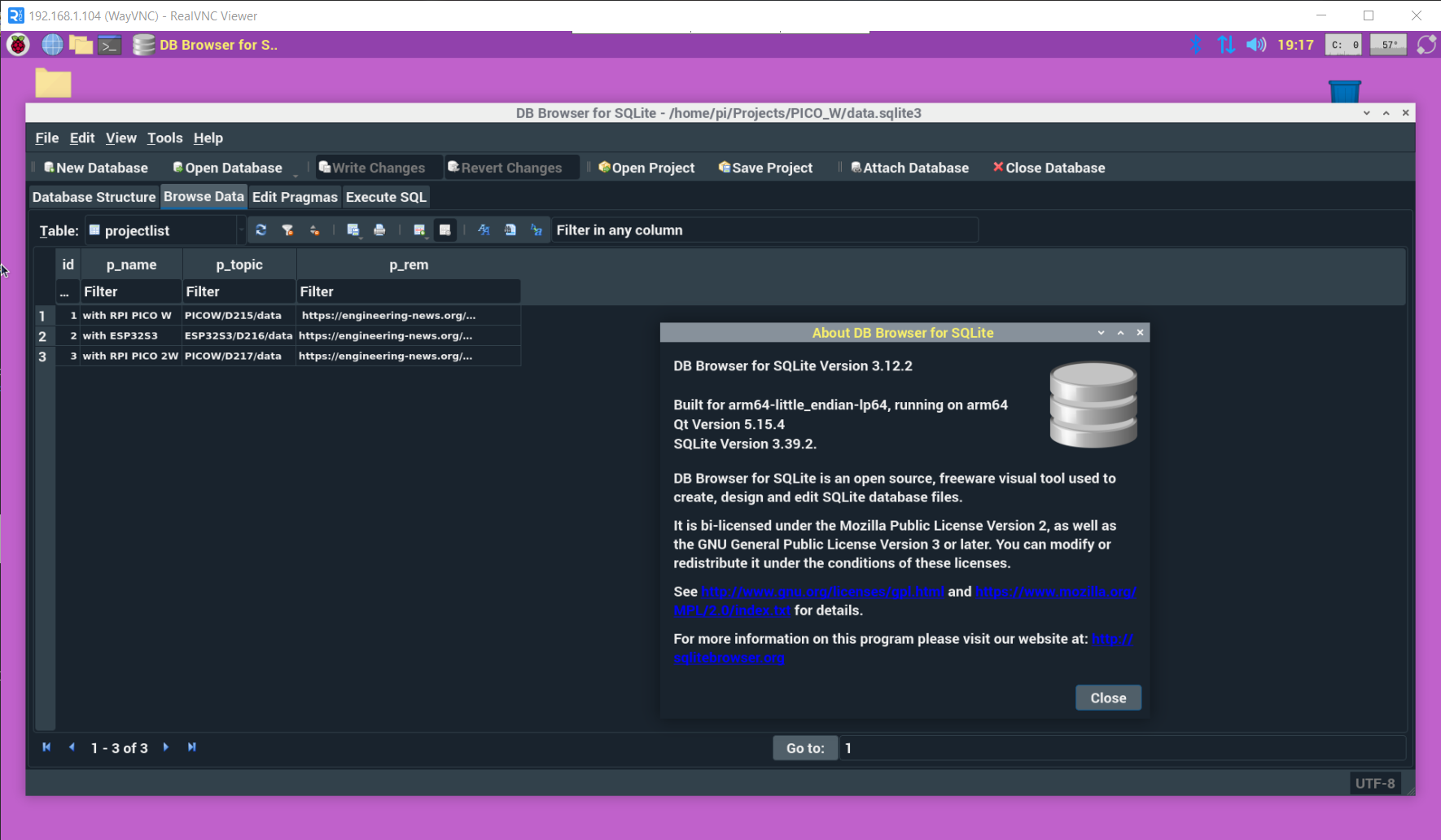The height and width of the screenshot is (840, 1441).
Task: Click Close Database in toolbar
Action: [1049, 168]
